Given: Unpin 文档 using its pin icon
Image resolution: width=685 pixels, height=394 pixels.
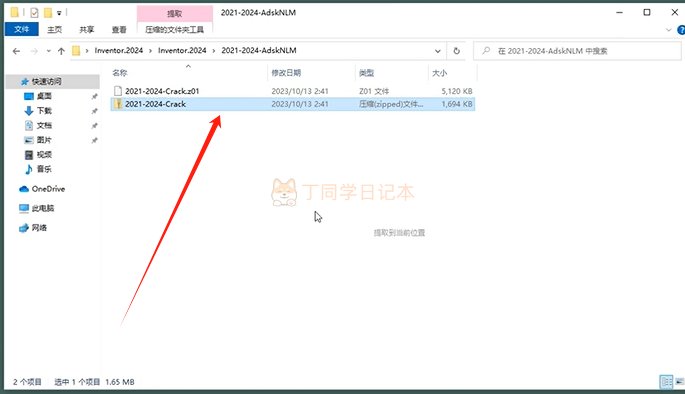Looking at the screenshot, I should point(94,126).
